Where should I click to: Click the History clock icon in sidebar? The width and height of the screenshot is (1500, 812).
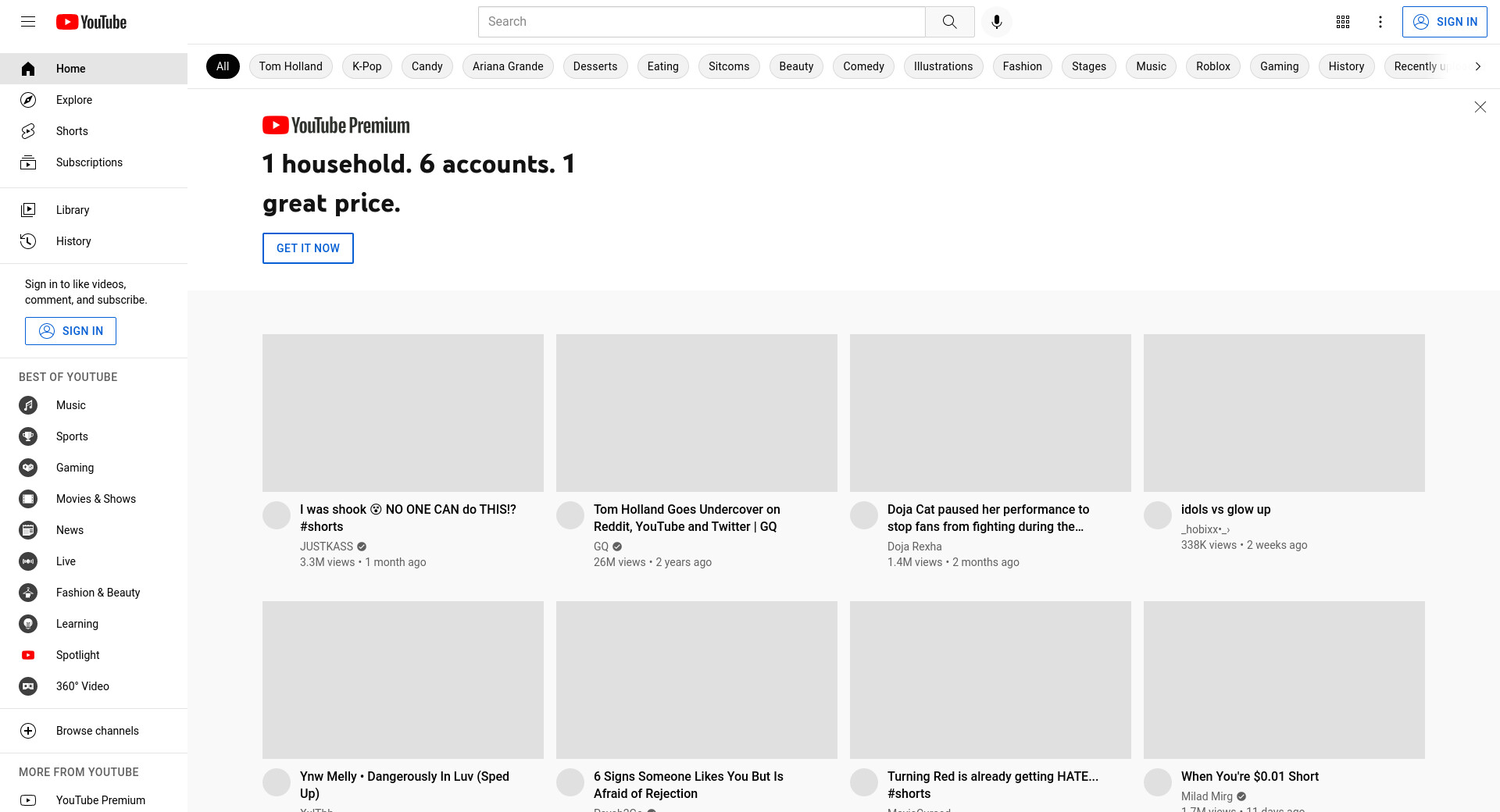click(28, 241)
